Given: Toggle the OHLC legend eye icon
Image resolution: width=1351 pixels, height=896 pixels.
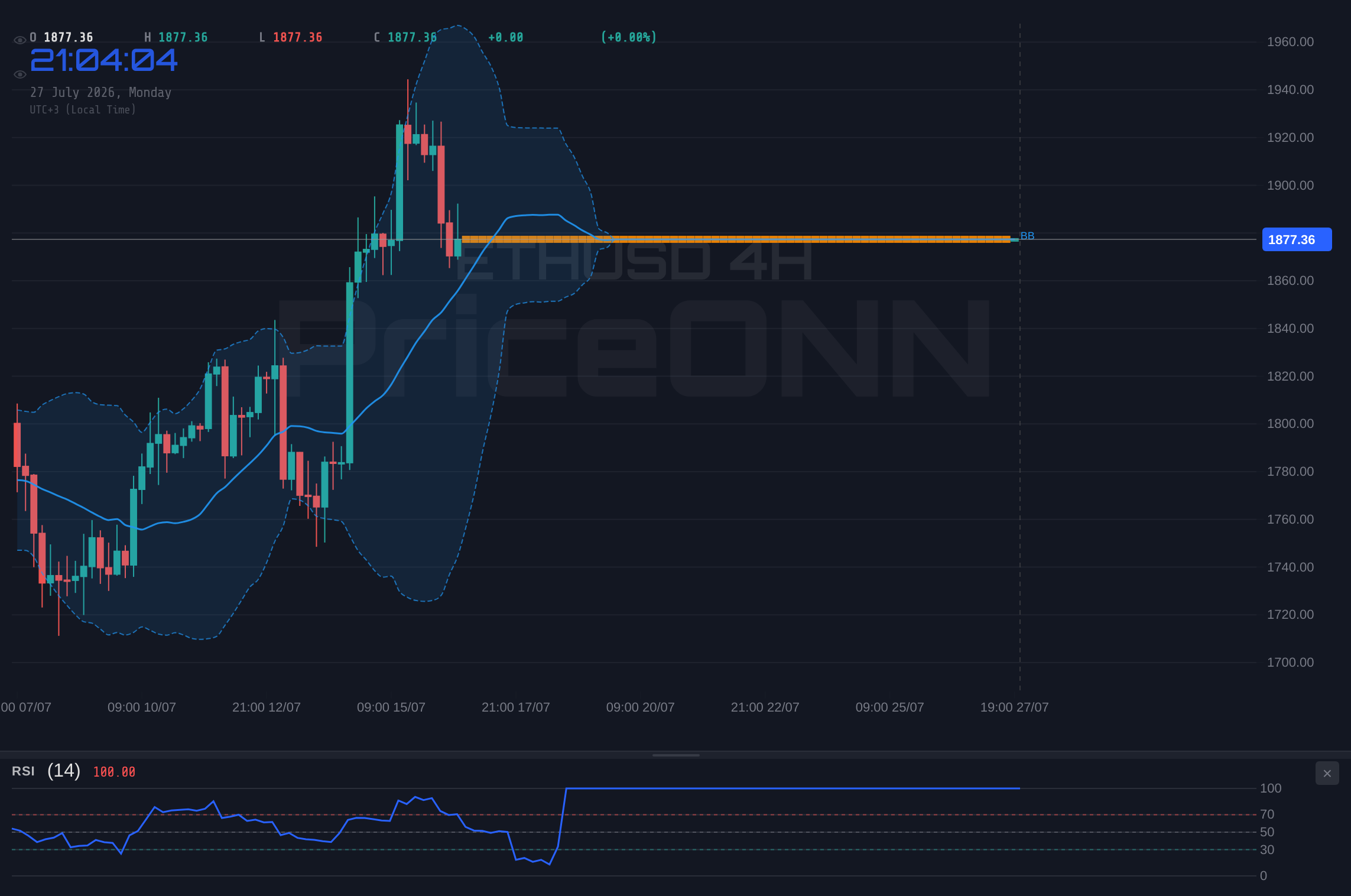Looking at the screenshot, I should pos(20,40).
